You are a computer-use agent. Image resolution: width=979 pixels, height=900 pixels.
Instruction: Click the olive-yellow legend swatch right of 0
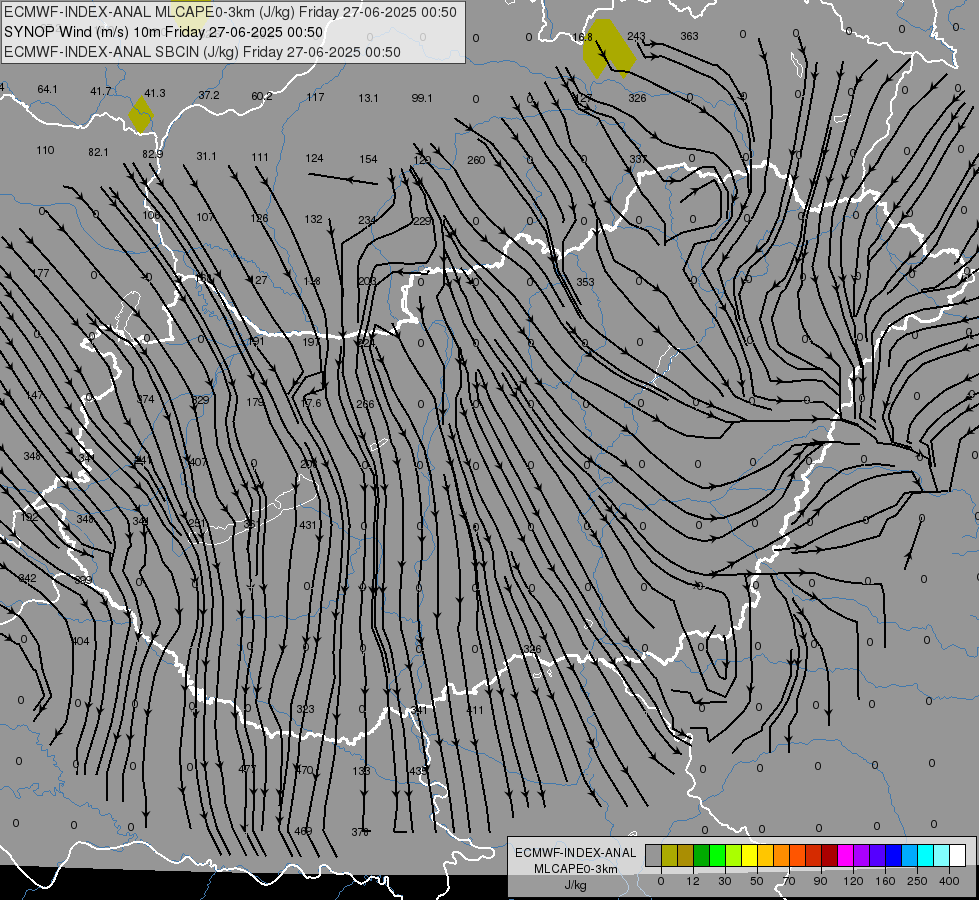[x=669, y=855]
